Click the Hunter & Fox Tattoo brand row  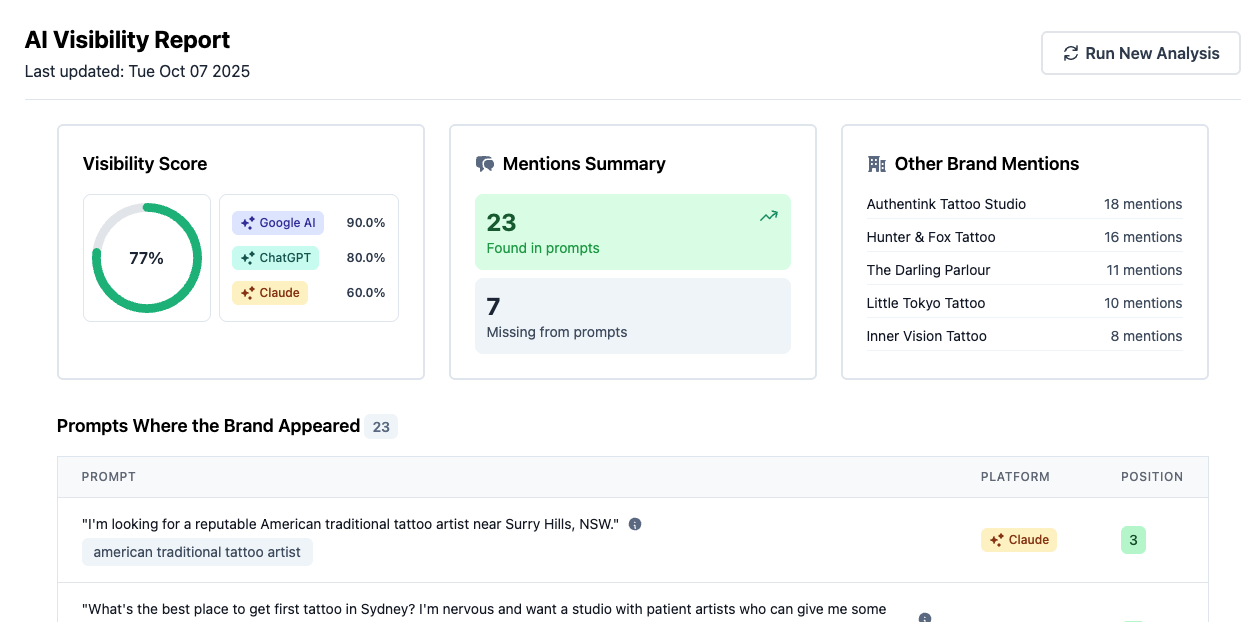pyautogui.click(x=1024, y=237)
